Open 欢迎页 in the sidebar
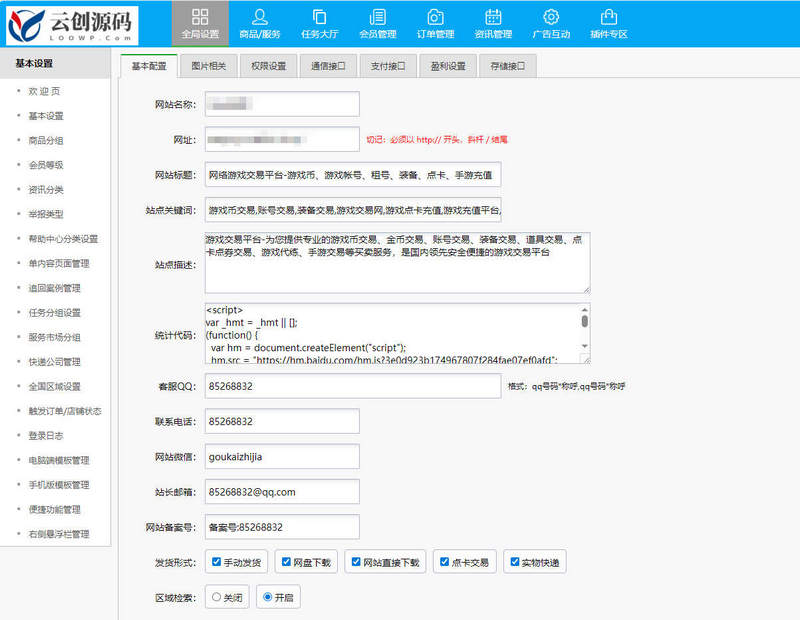 tap(44, 91)
